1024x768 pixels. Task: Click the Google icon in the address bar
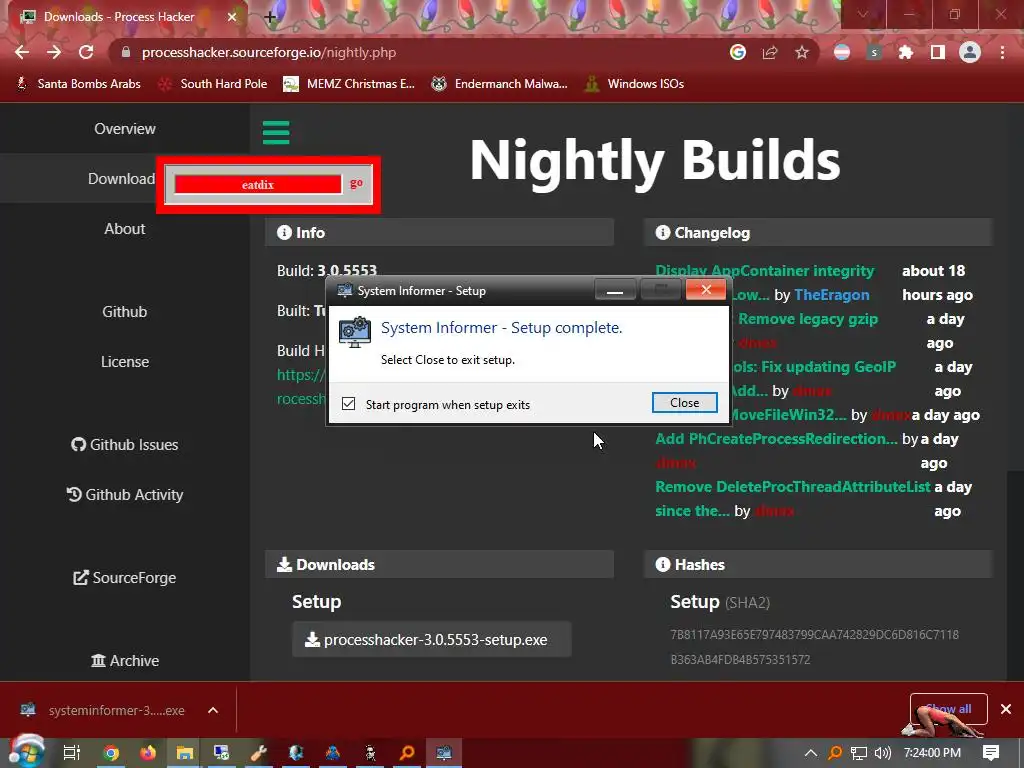pos(738,52)
